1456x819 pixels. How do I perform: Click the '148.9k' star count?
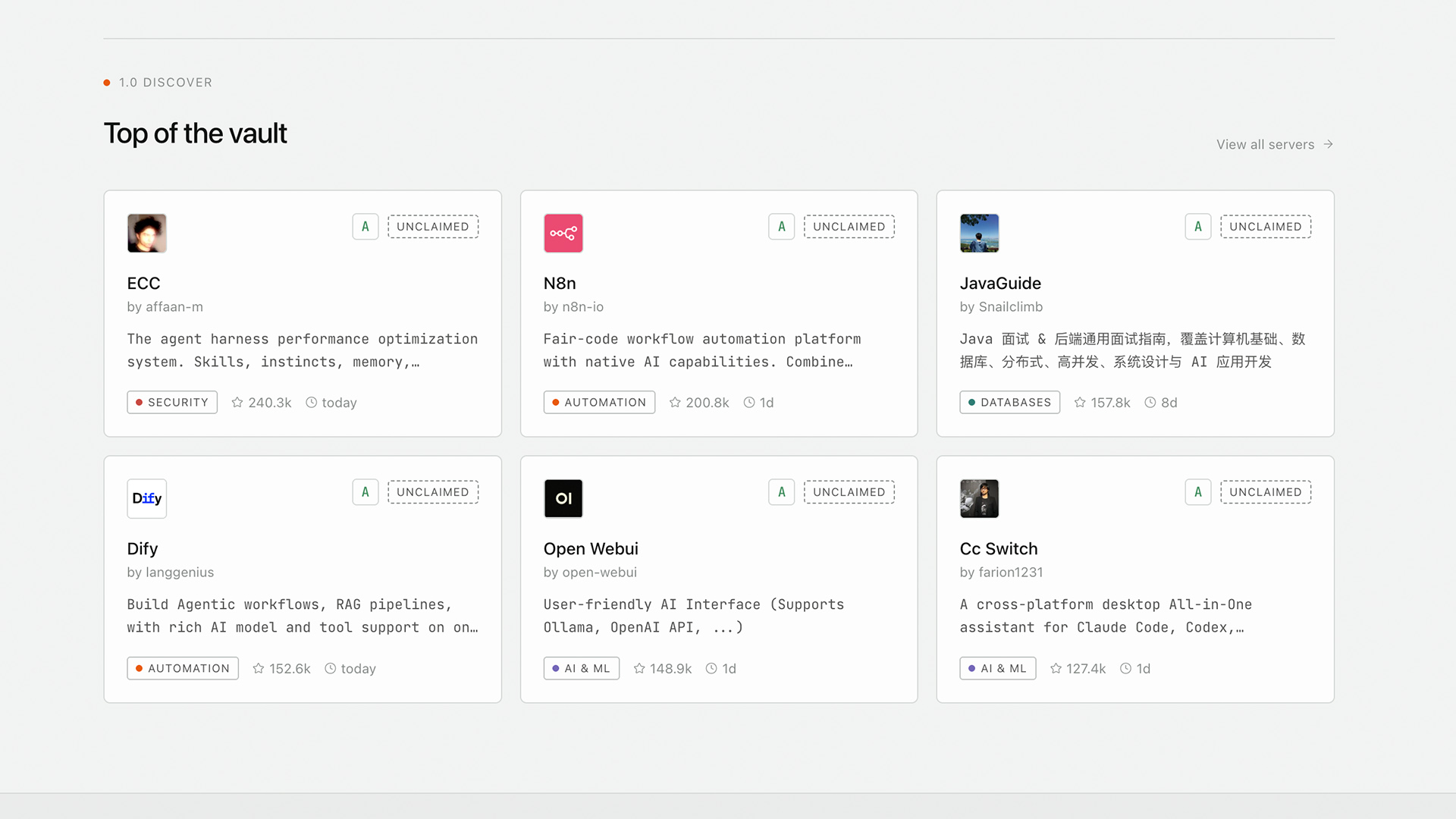(670, 668)
